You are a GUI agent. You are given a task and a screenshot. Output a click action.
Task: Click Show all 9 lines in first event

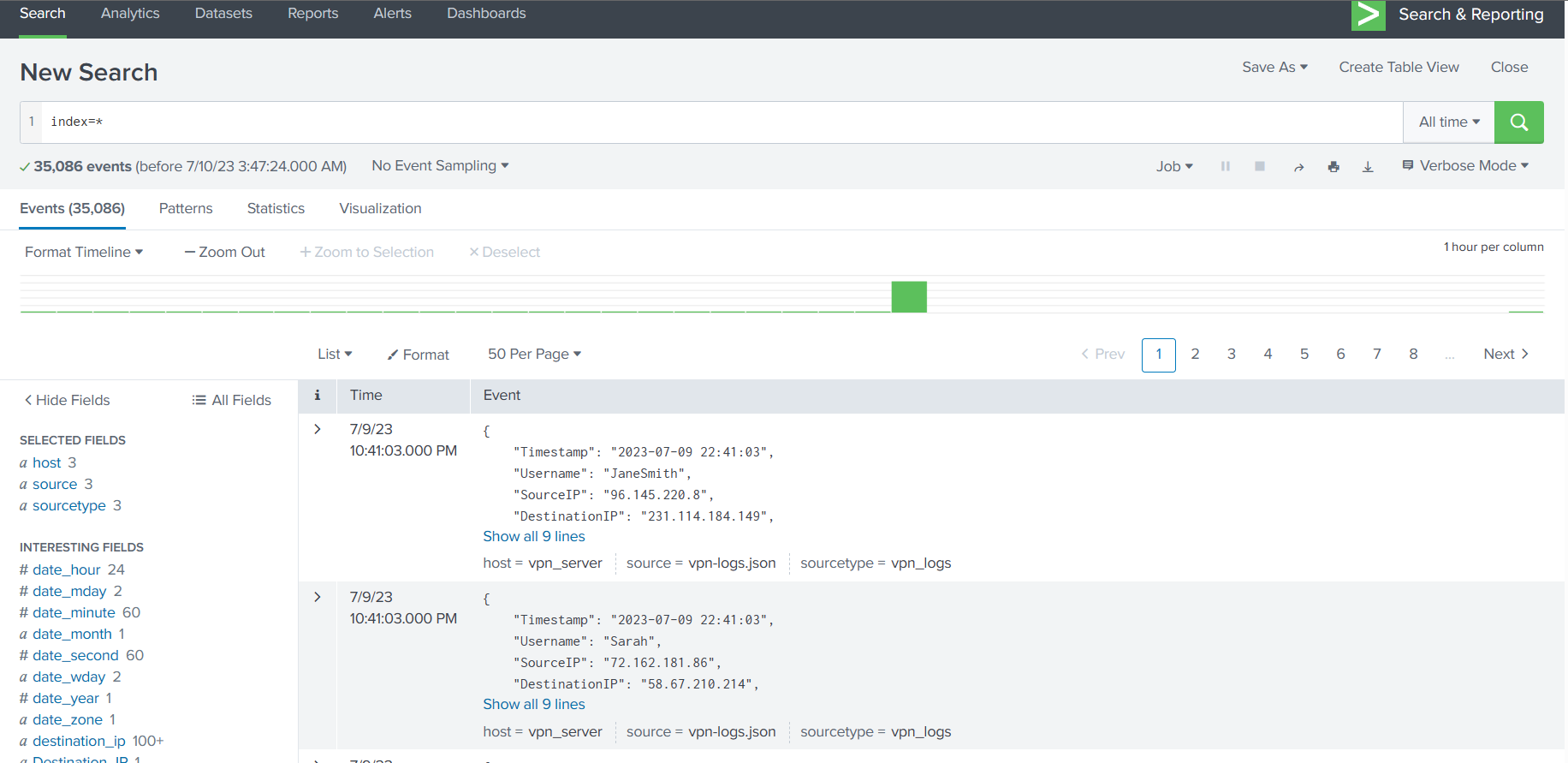[x=534, y=537]
